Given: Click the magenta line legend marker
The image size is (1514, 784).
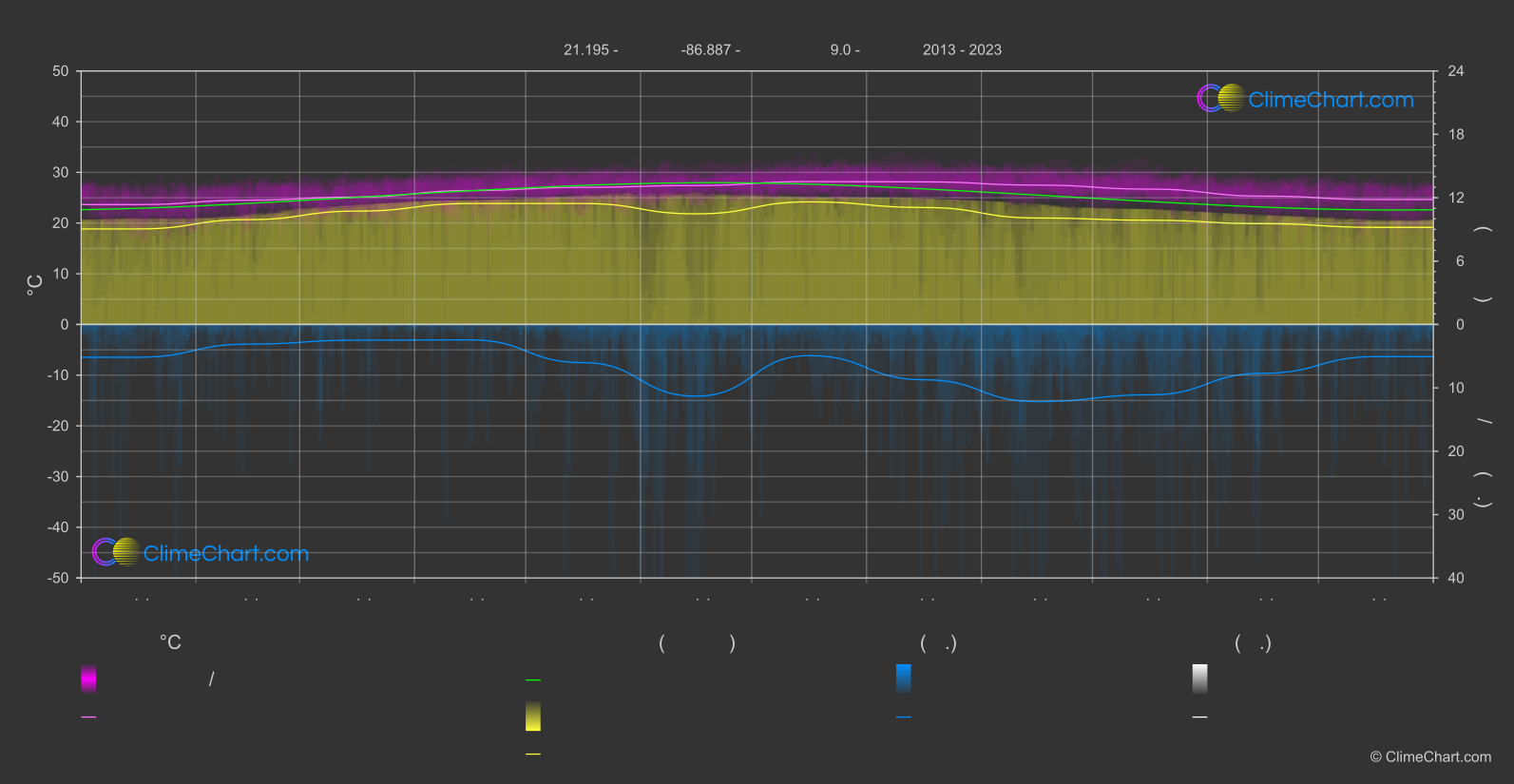Looking at the screenshot, I should coord(88,717).
